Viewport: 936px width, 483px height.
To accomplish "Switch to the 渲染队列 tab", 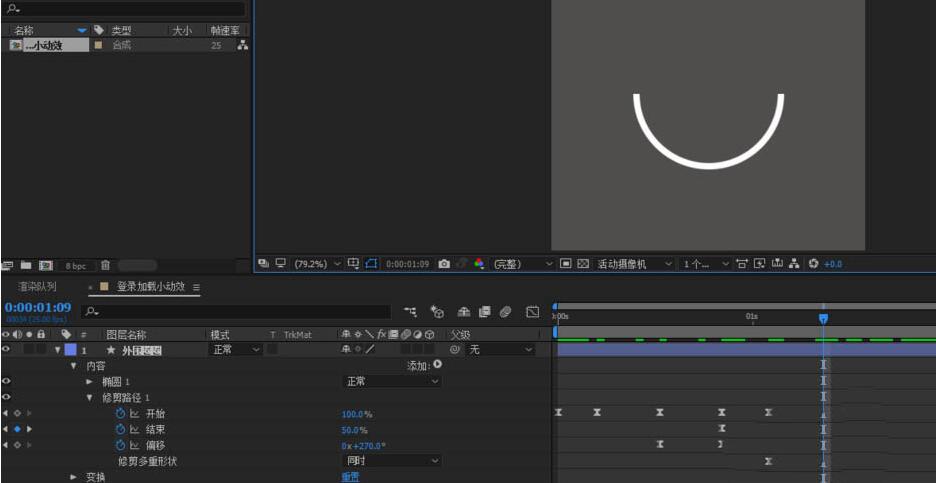I will pyautogui.click(x=37, y=287).
